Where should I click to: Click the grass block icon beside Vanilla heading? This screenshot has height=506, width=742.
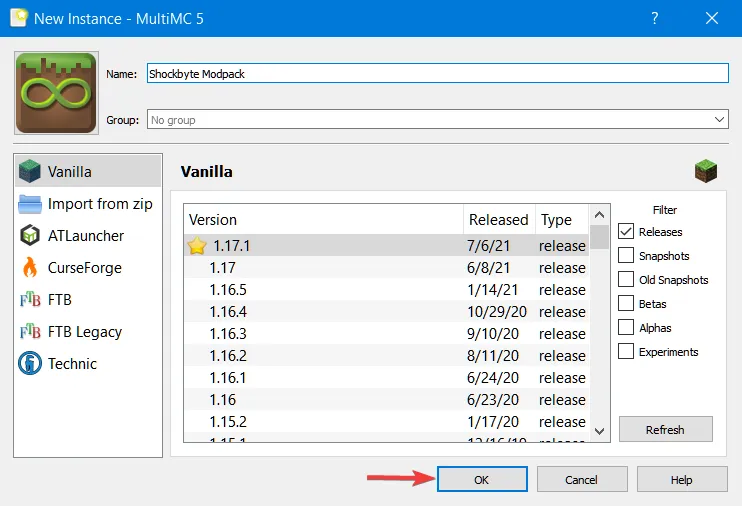(706, 171)
